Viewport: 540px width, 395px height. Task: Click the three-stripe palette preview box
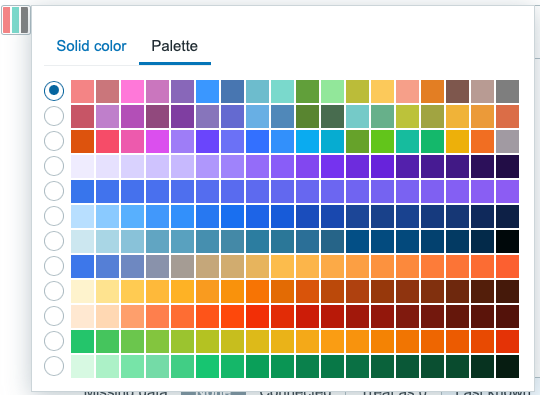click(16, 20)
